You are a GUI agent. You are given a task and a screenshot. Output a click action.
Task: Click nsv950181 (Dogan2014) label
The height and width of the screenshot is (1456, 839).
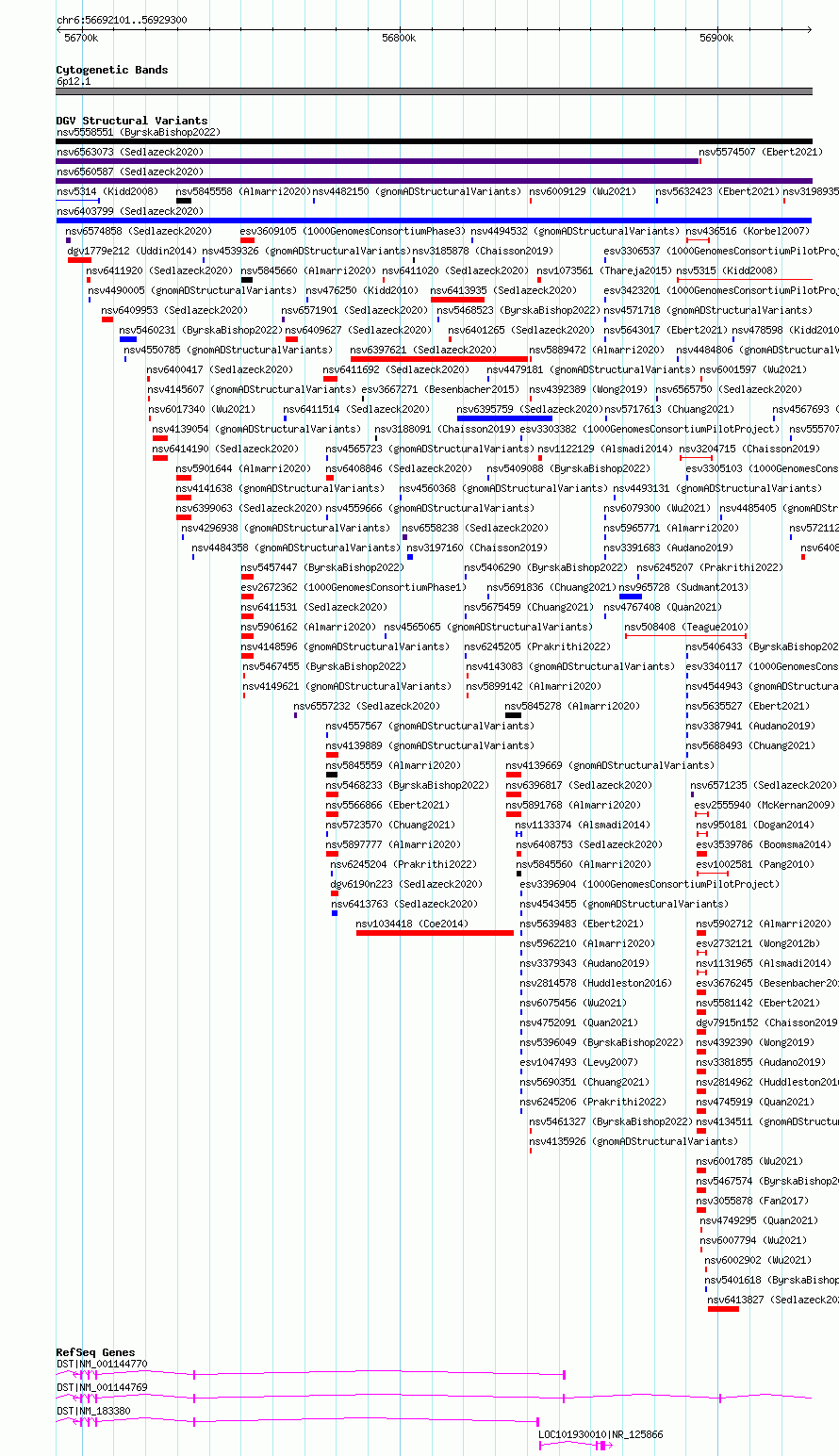click(755, 825)
